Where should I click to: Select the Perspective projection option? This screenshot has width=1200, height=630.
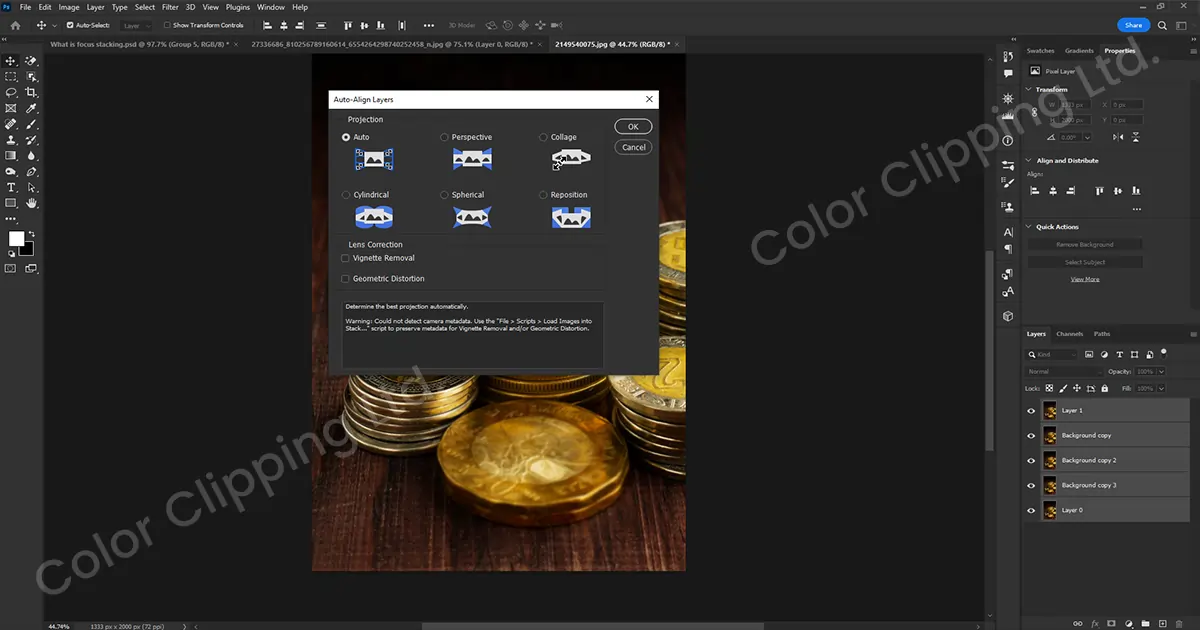pyautogui.click(x=445, y=137)
